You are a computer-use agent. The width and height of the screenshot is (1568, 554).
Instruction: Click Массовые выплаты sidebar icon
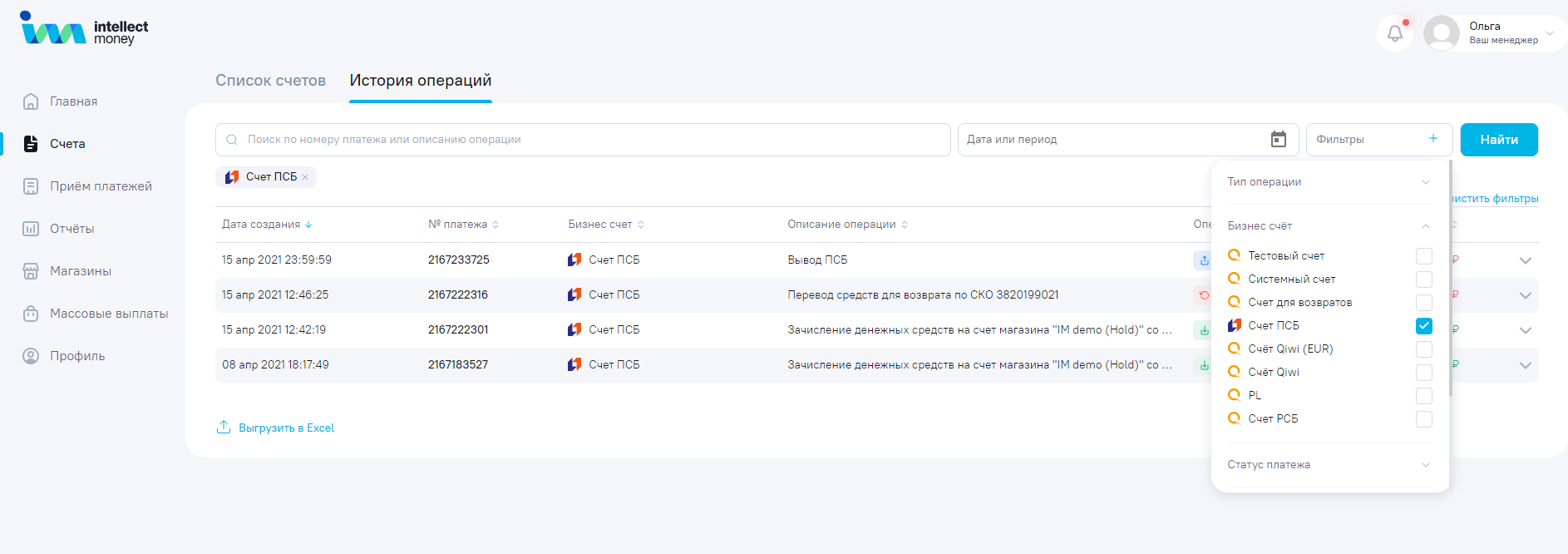click(31, 314)
